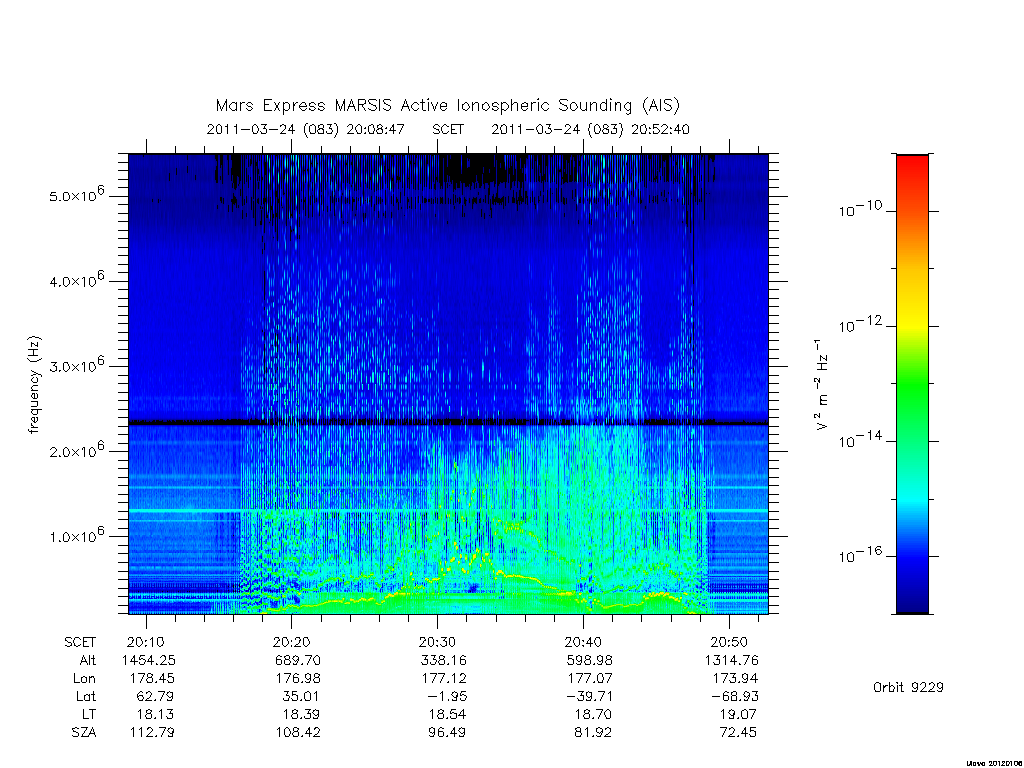Click SZA value 108.42
The width and height of the screenshot is (1024, 768).
(x=298, y=732)
